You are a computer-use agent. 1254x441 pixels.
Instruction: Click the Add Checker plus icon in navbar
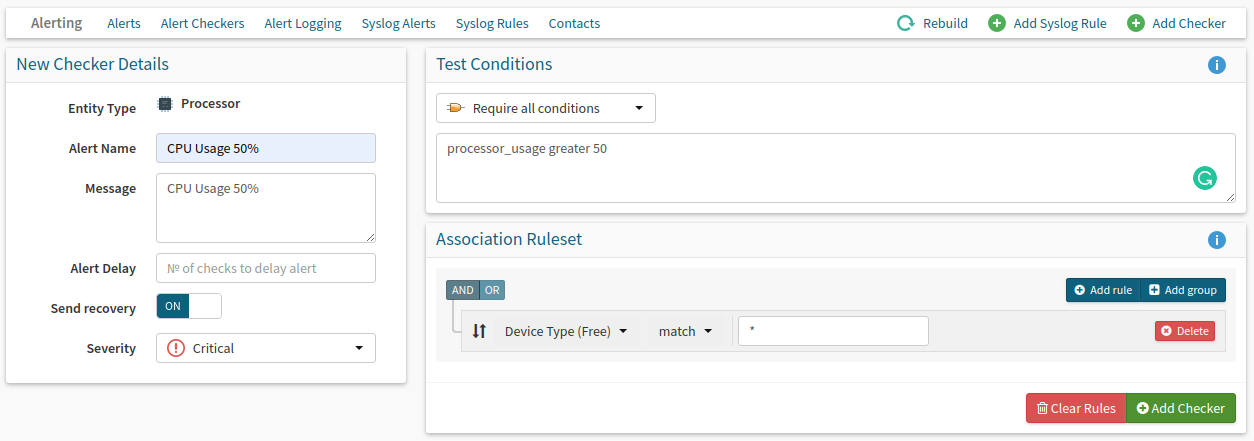click(x=1136, y=23)
